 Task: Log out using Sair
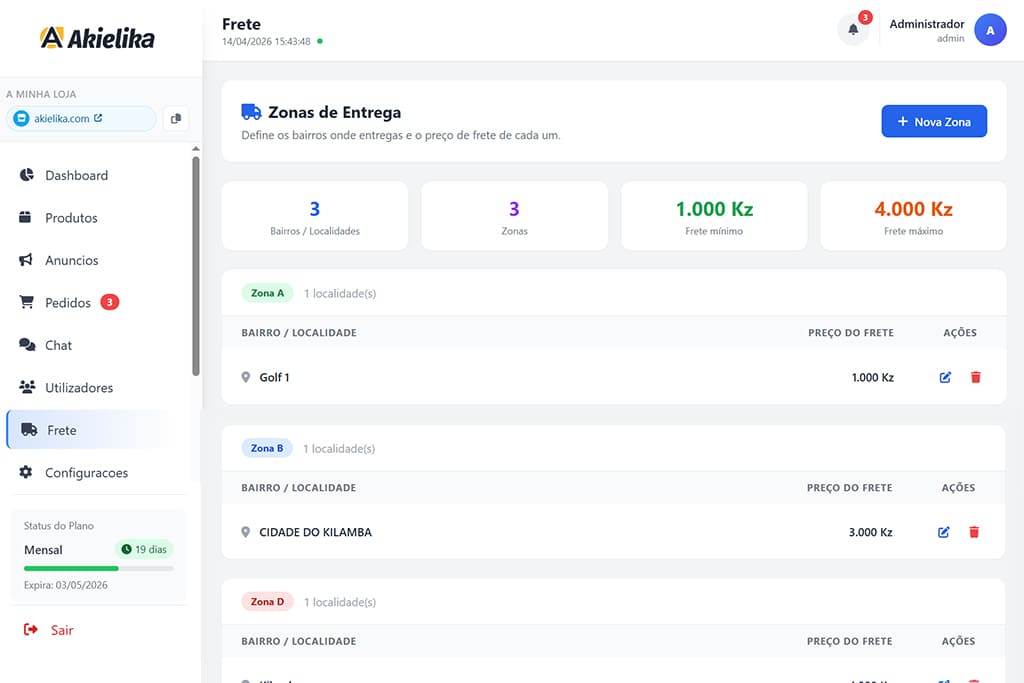(61, 630)
